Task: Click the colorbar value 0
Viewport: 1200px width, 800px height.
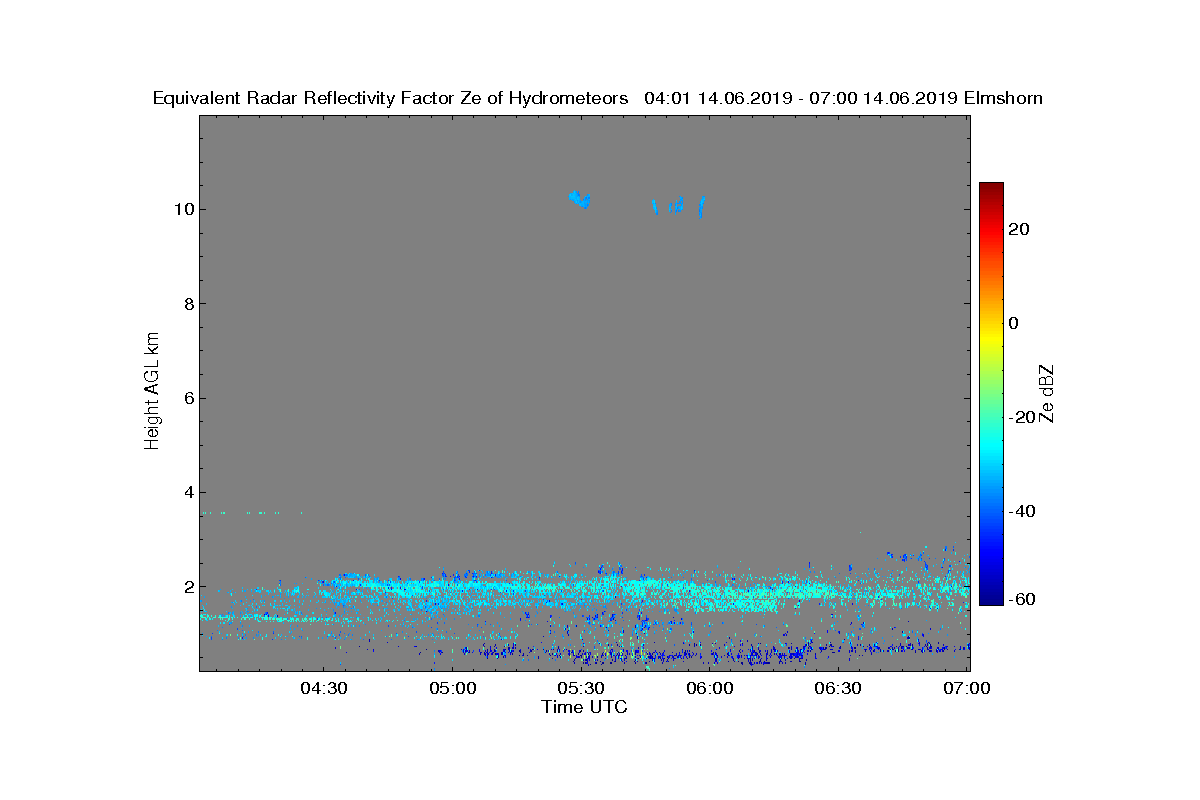Action: click(1014, 323)
